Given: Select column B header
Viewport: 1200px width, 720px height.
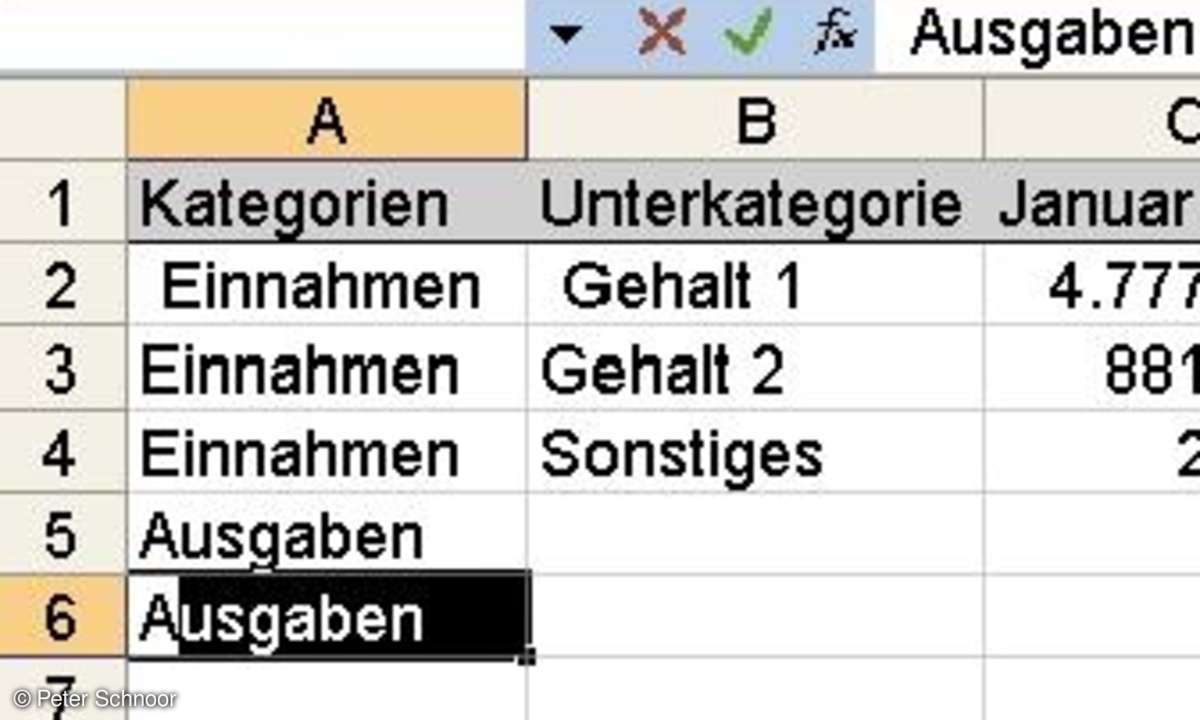Looking at the screenshot, I should point(755,121).
